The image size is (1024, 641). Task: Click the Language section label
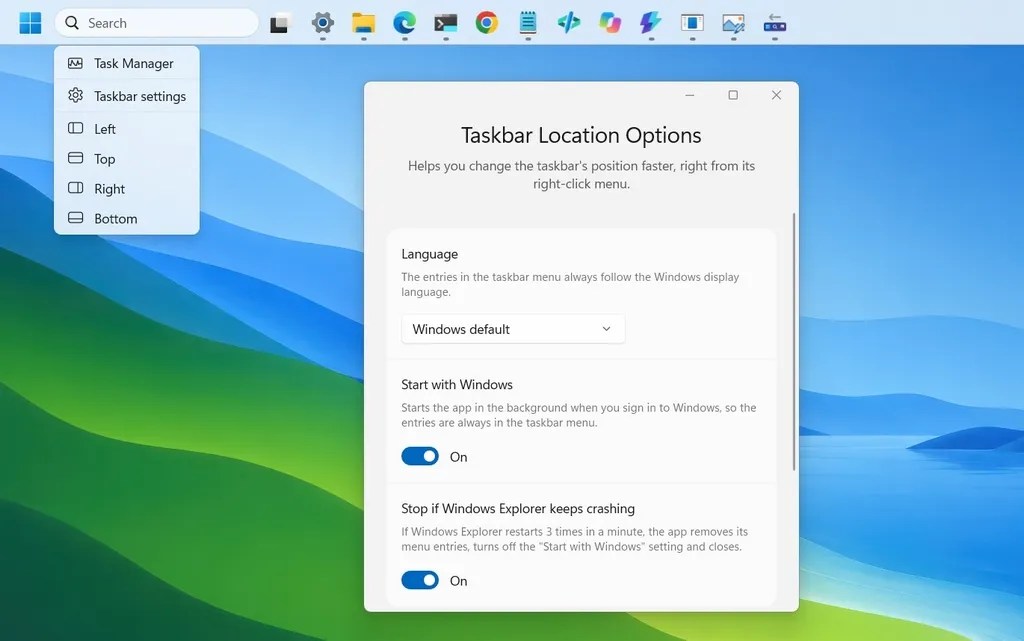point(430,254)
